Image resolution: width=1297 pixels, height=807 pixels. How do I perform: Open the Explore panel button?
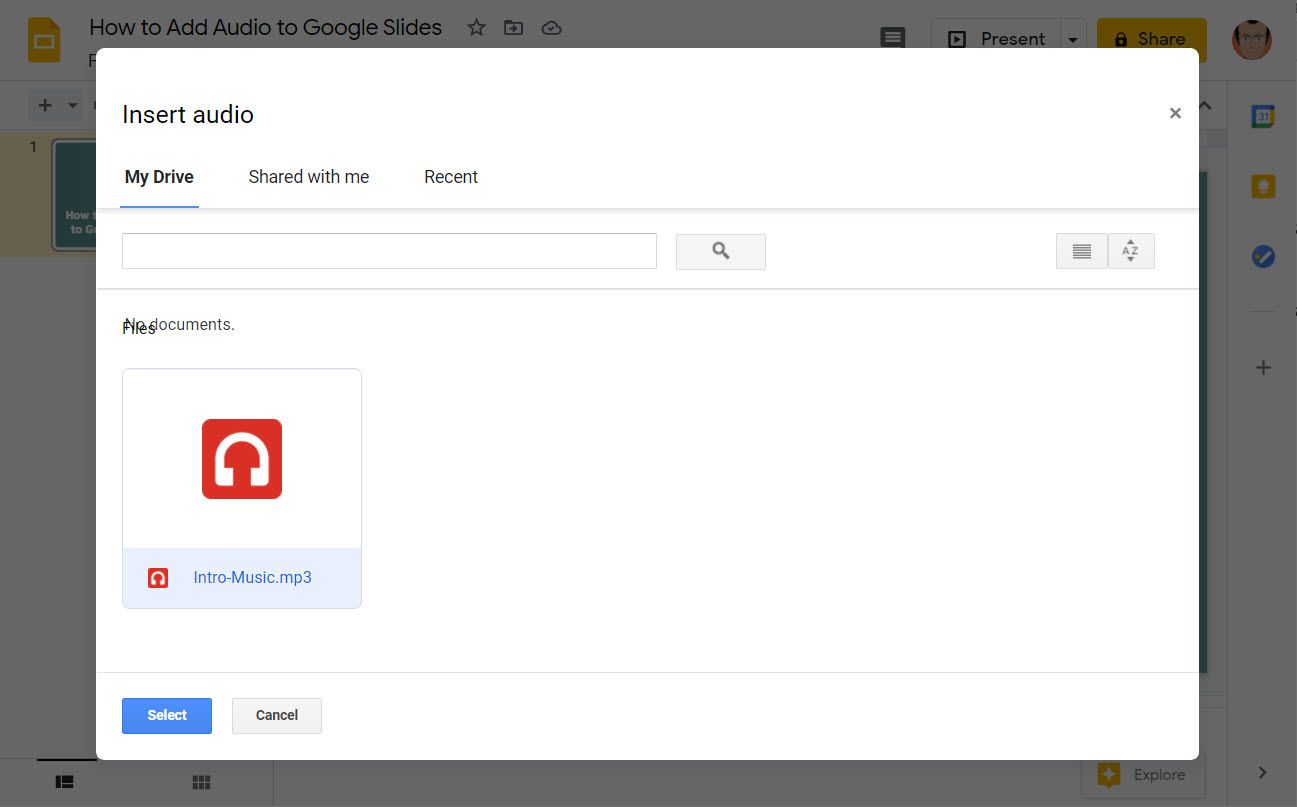coord(1143,775)
